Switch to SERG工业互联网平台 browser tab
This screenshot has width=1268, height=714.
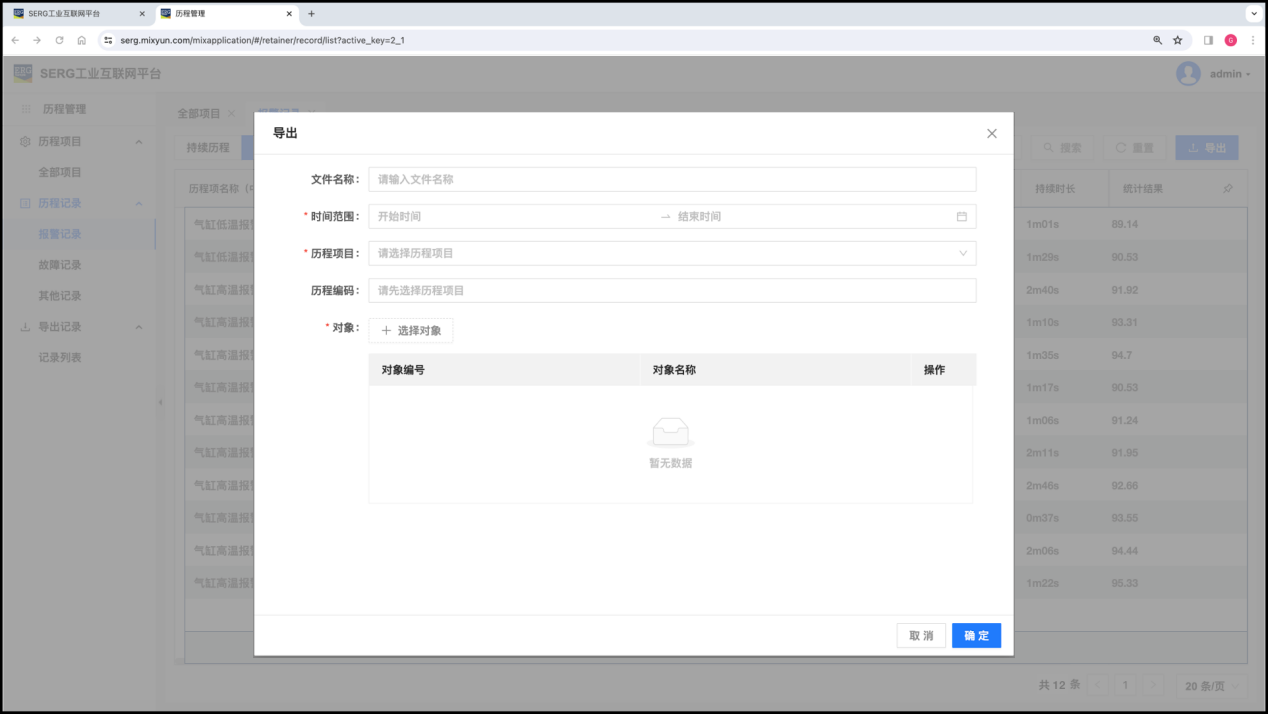70,14
